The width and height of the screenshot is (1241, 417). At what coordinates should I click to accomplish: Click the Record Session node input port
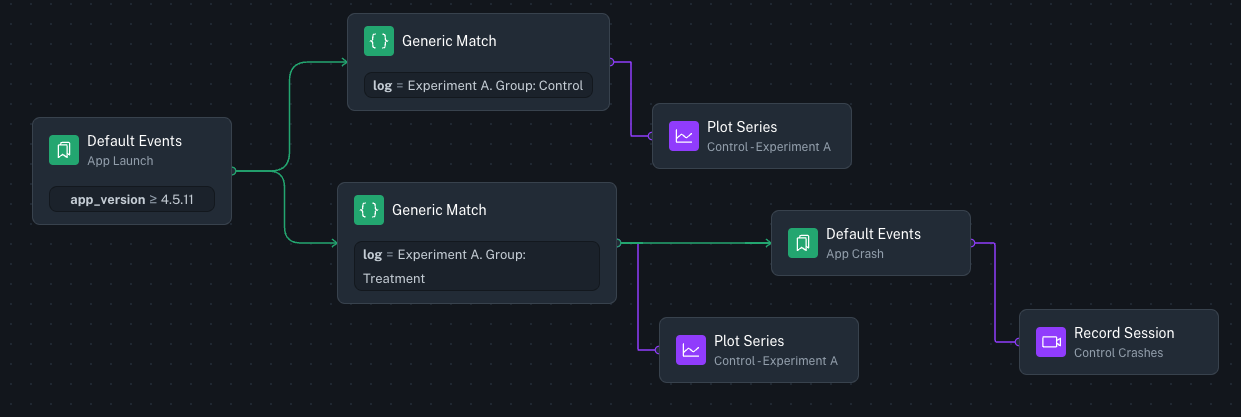tap(1018, 342)
